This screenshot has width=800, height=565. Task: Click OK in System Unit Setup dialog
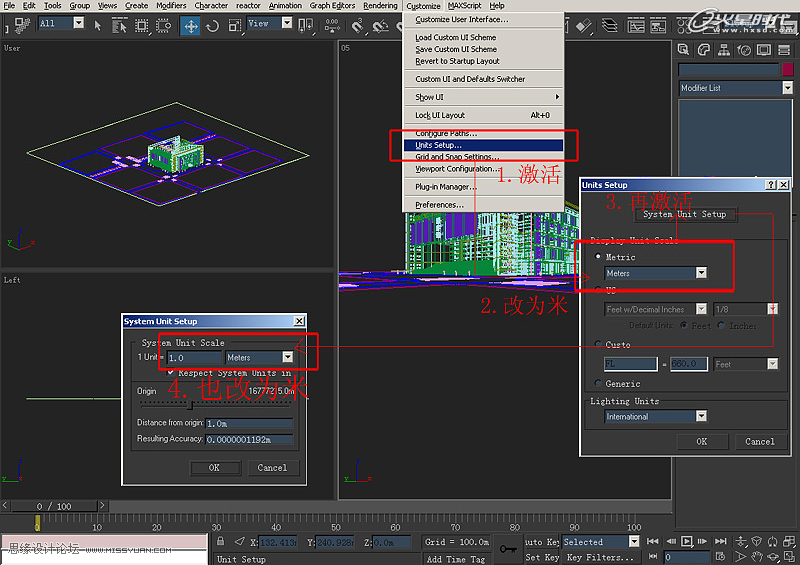(214, 467)
